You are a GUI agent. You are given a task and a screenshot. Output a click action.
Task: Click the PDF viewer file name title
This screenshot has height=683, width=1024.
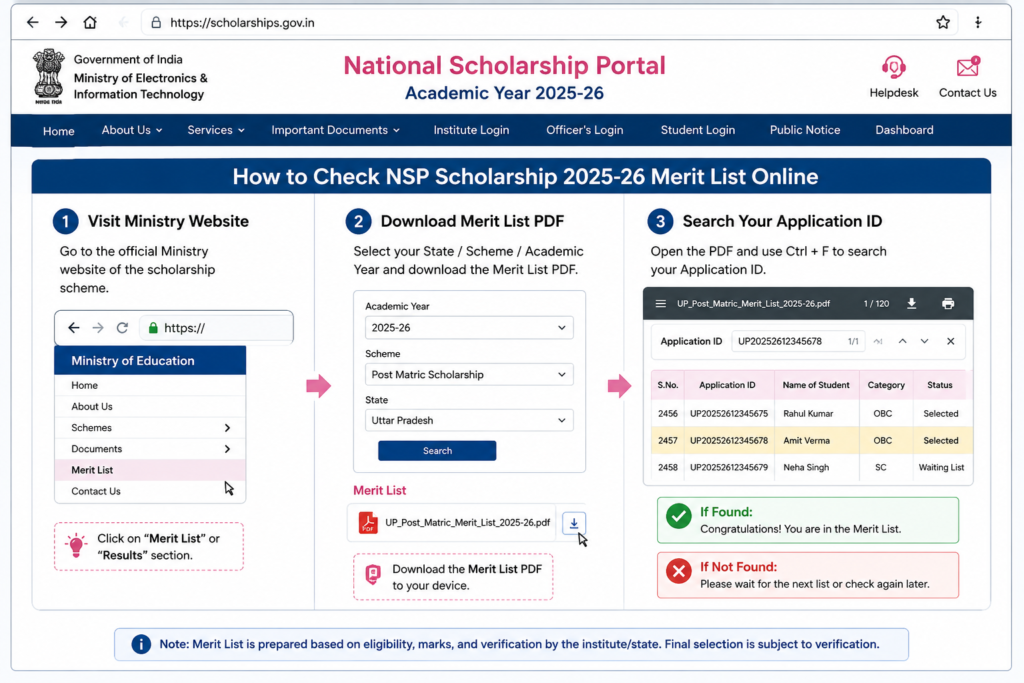(x=754, y=304)
